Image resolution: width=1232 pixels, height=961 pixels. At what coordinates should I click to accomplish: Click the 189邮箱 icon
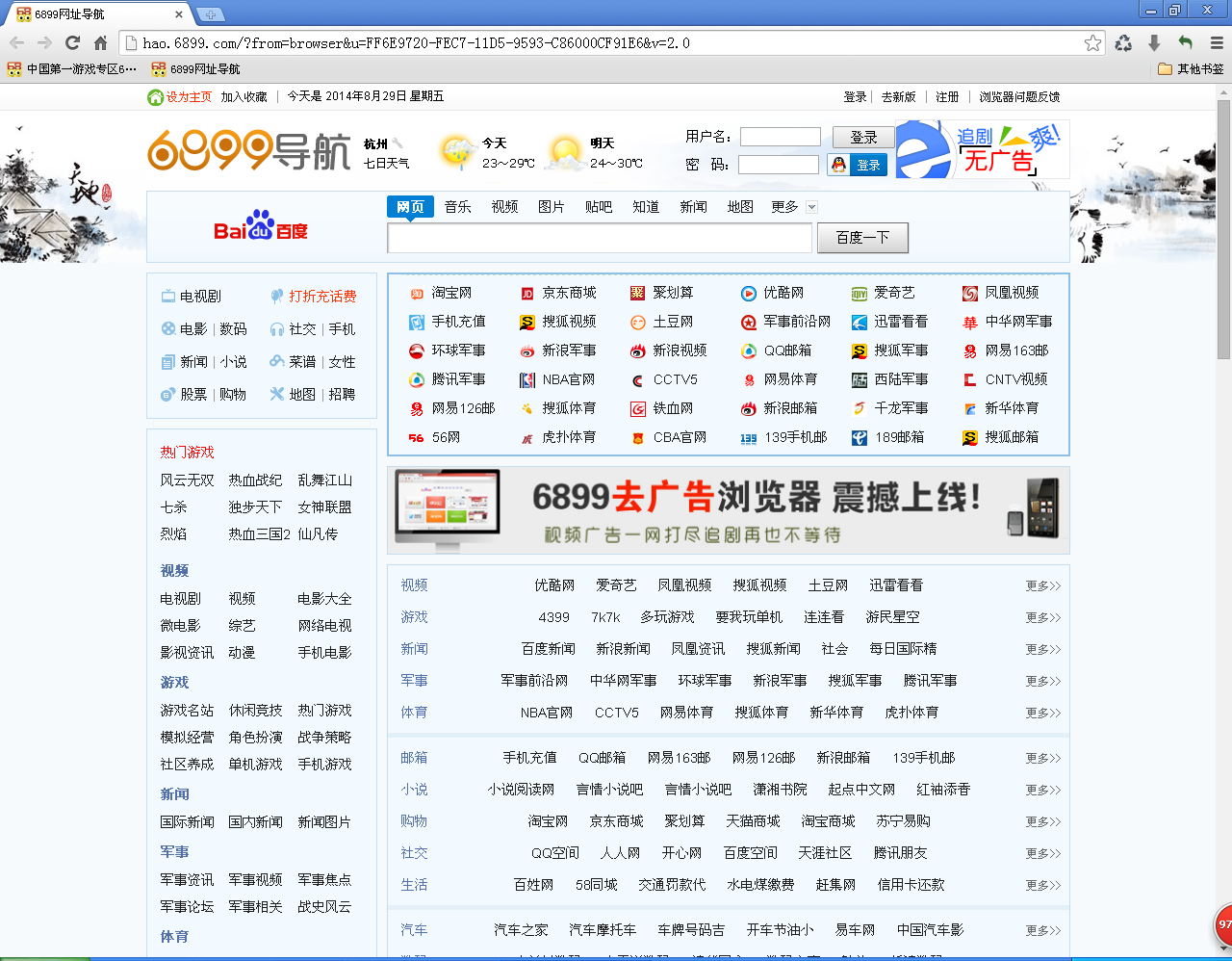tap(860, 438)
